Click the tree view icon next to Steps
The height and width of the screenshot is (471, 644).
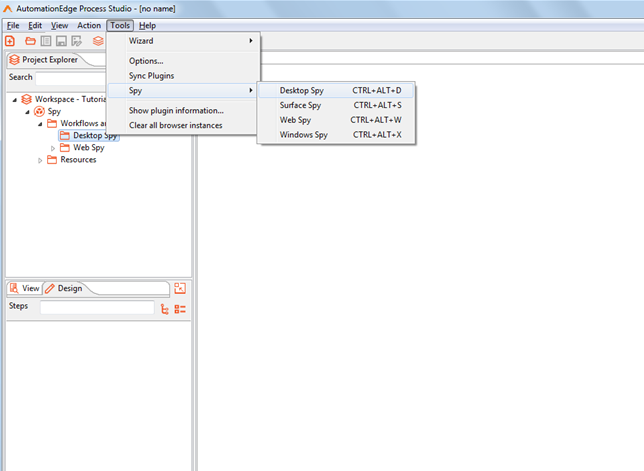[x=165, y=309]
